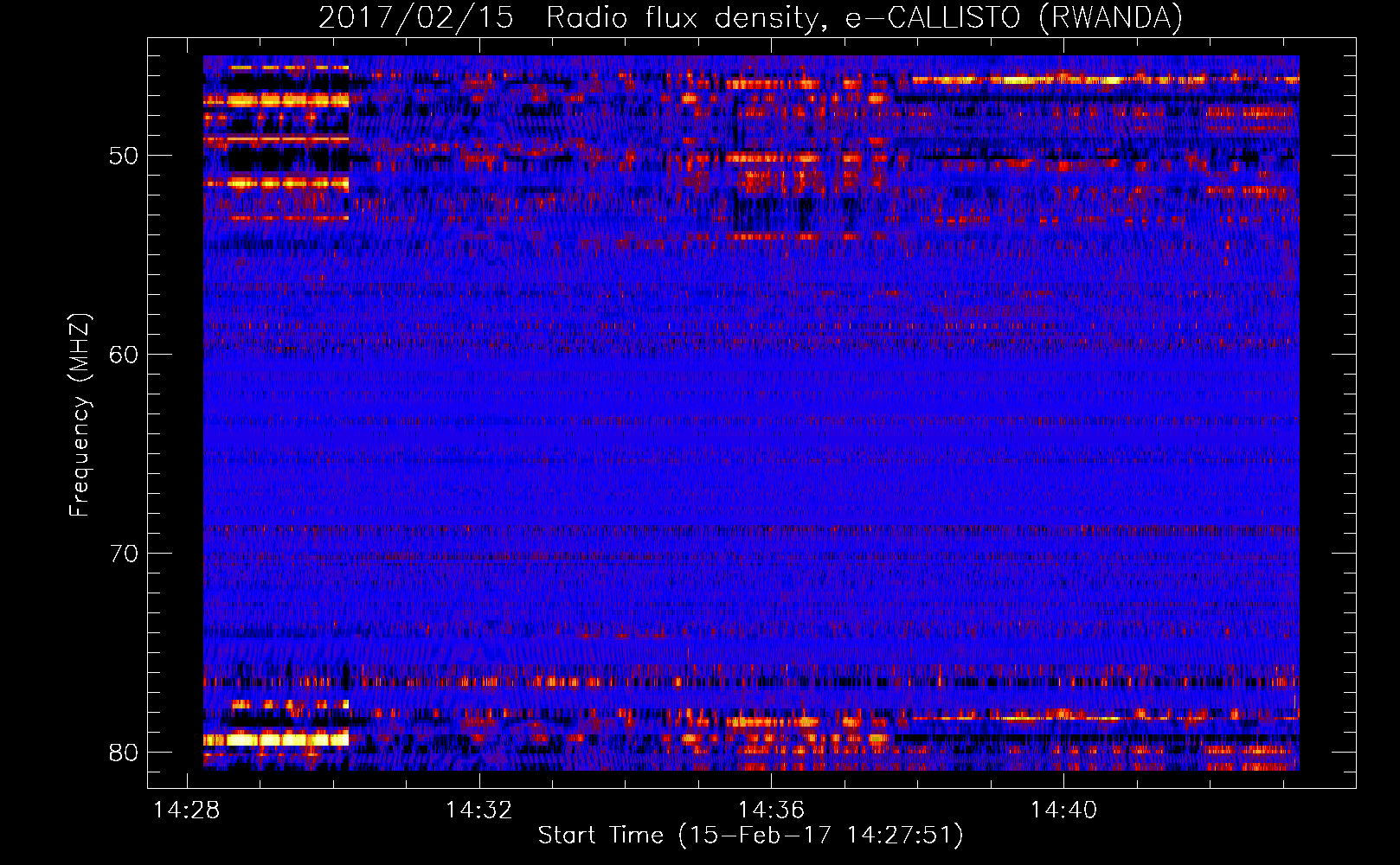Click the 80 frequency tick label

tap(124, 753)
